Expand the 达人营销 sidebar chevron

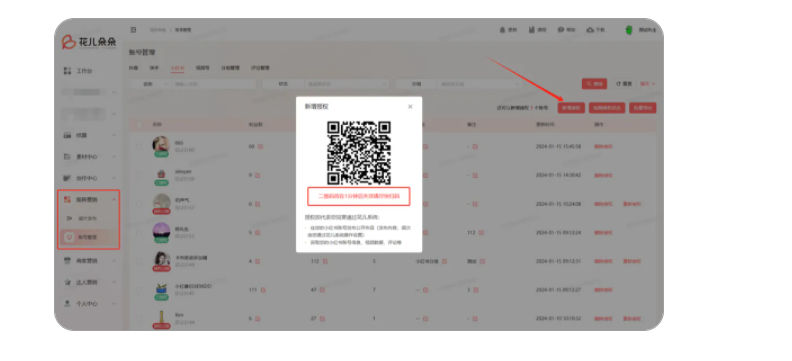pos(114,282)
